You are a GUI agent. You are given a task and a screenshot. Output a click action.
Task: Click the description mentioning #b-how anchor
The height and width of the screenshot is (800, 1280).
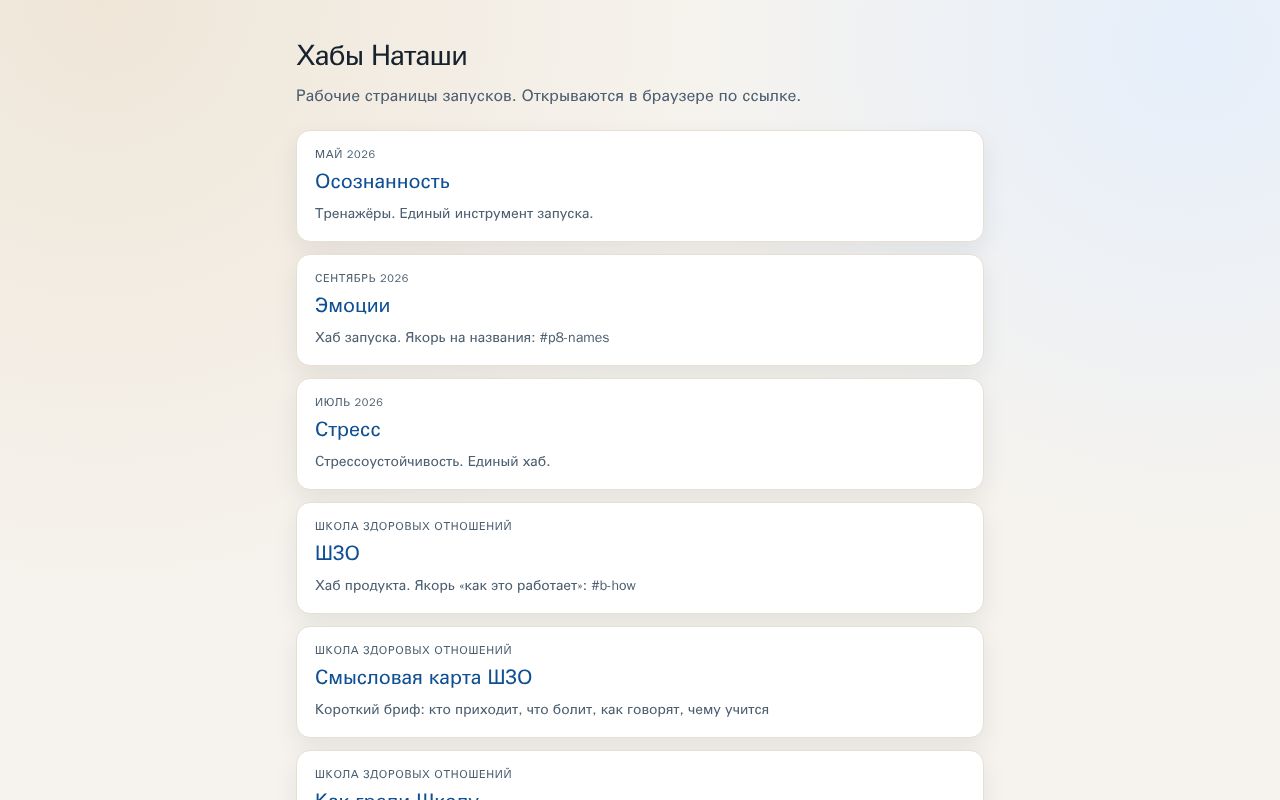tap(475, 585)
